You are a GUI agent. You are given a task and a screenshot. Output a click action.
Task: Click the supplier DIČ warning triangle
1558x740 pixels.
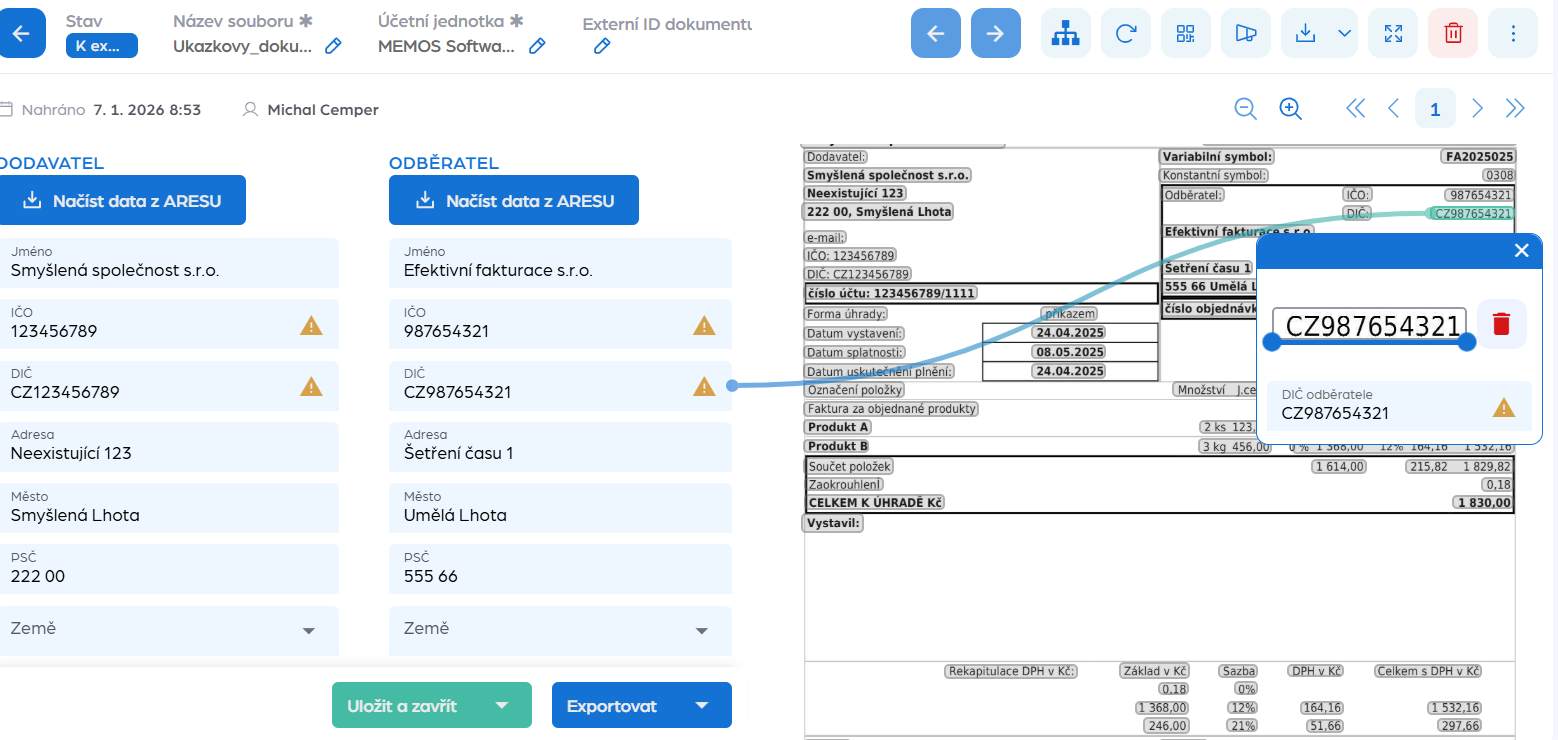pyautogui.click(x=312, y=385)
